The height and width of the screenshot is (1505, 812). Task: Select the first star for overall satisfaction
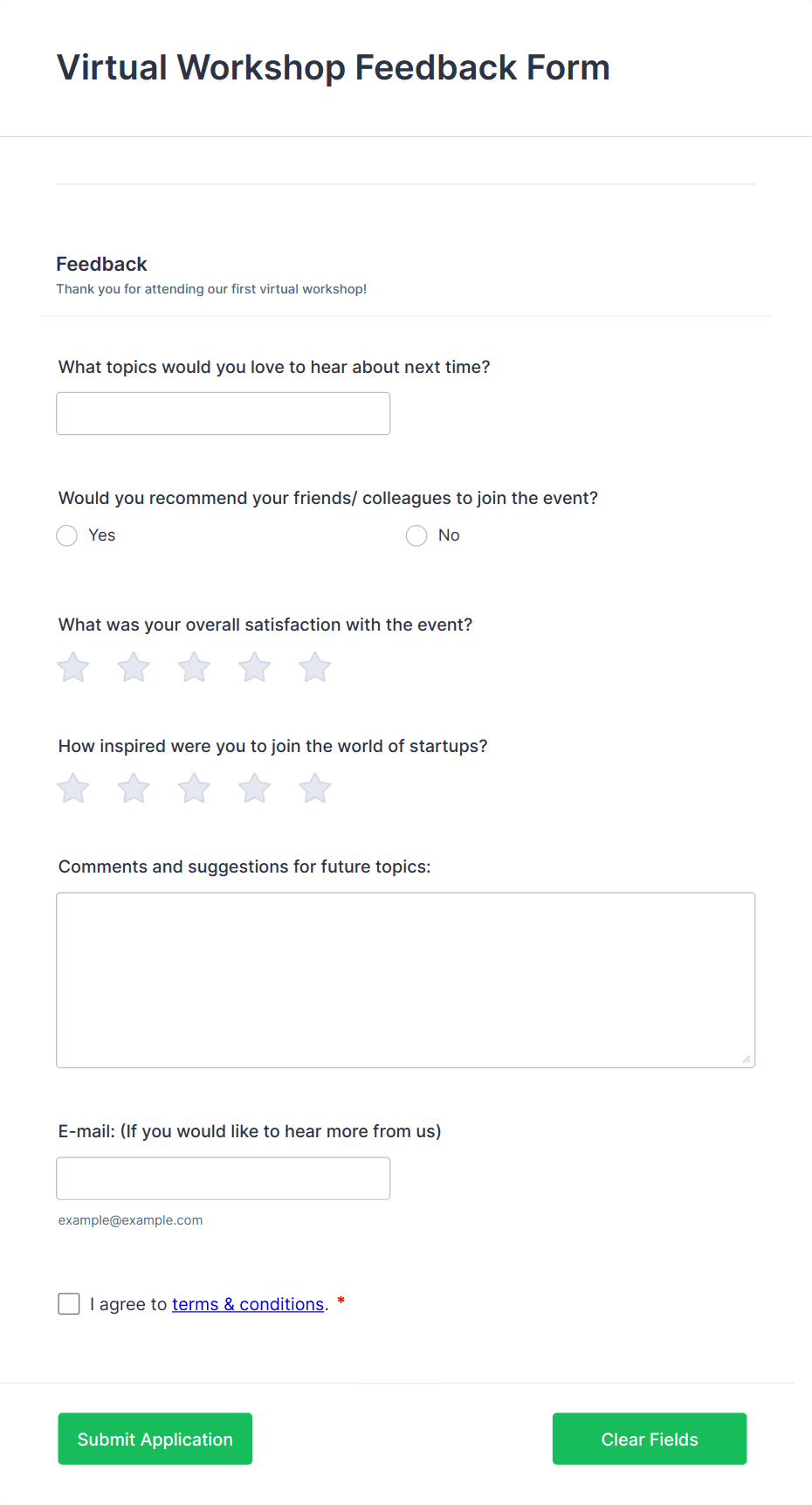point(72,666)
